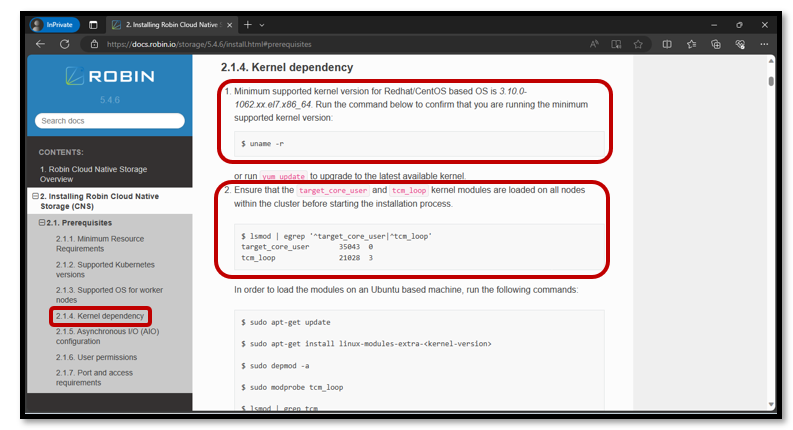
Task: Click the yum update code text
Action: click(x=283, y=176)
